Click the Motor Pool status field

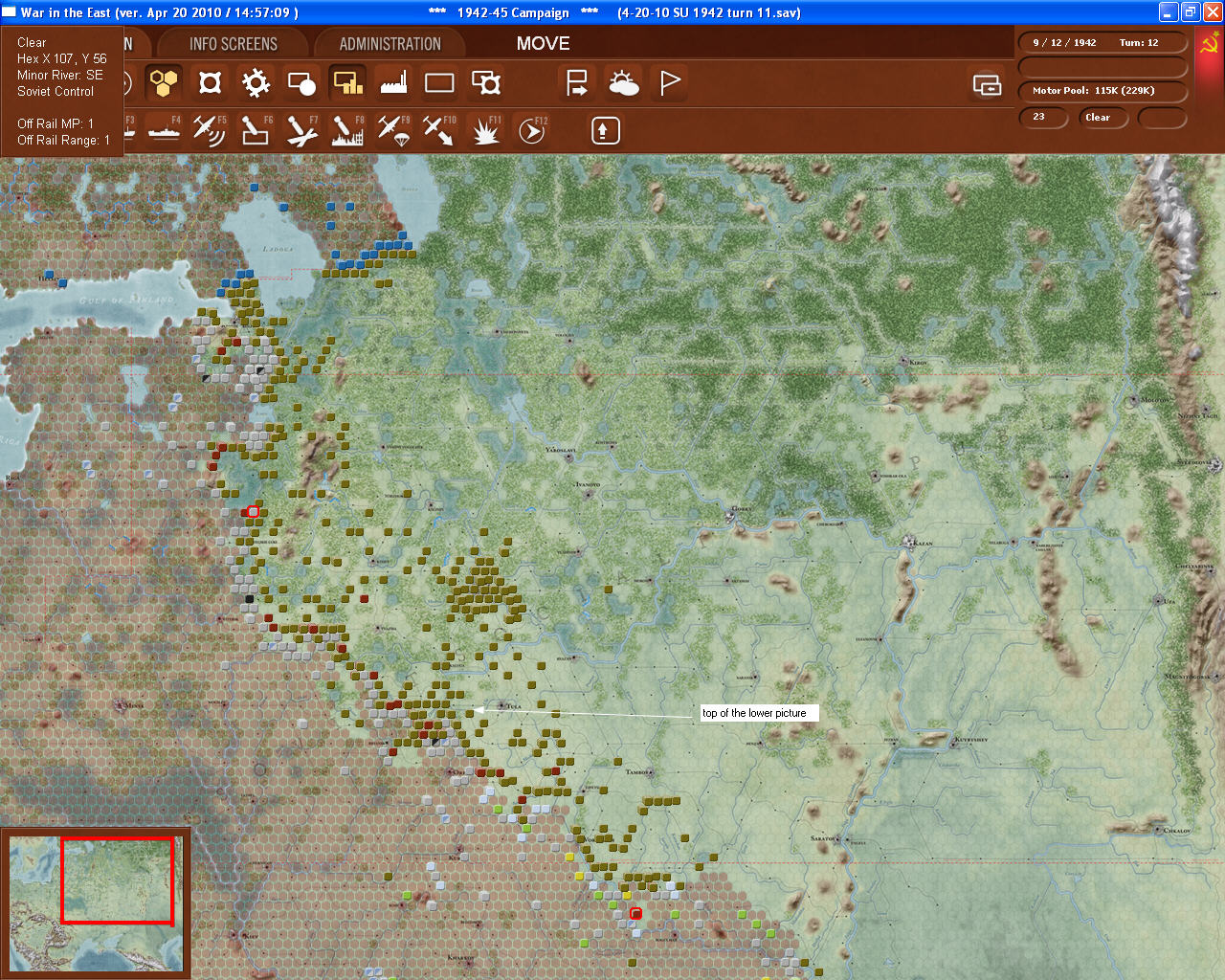click(1102, 91)
